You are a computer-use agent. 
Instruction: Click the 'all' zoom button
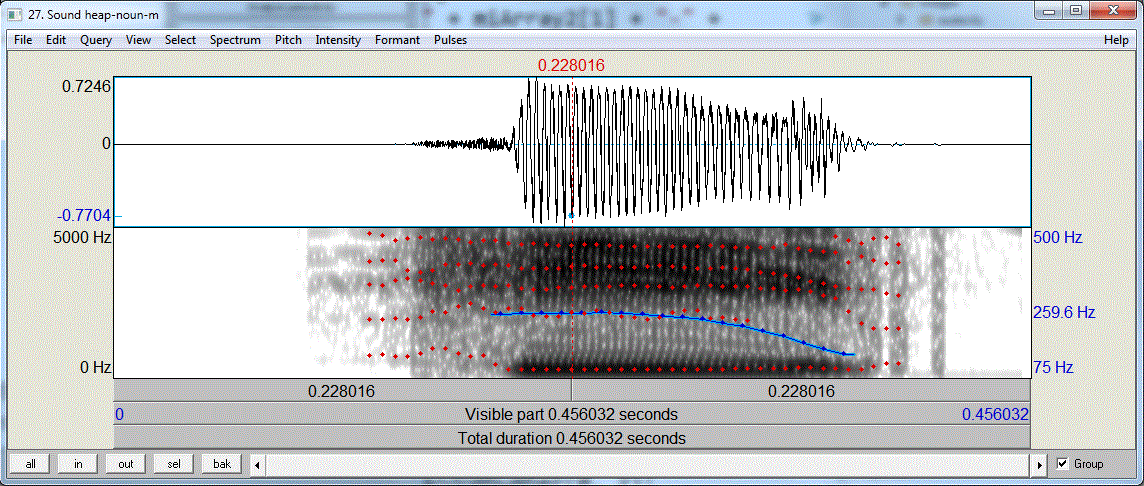point(31,464)
